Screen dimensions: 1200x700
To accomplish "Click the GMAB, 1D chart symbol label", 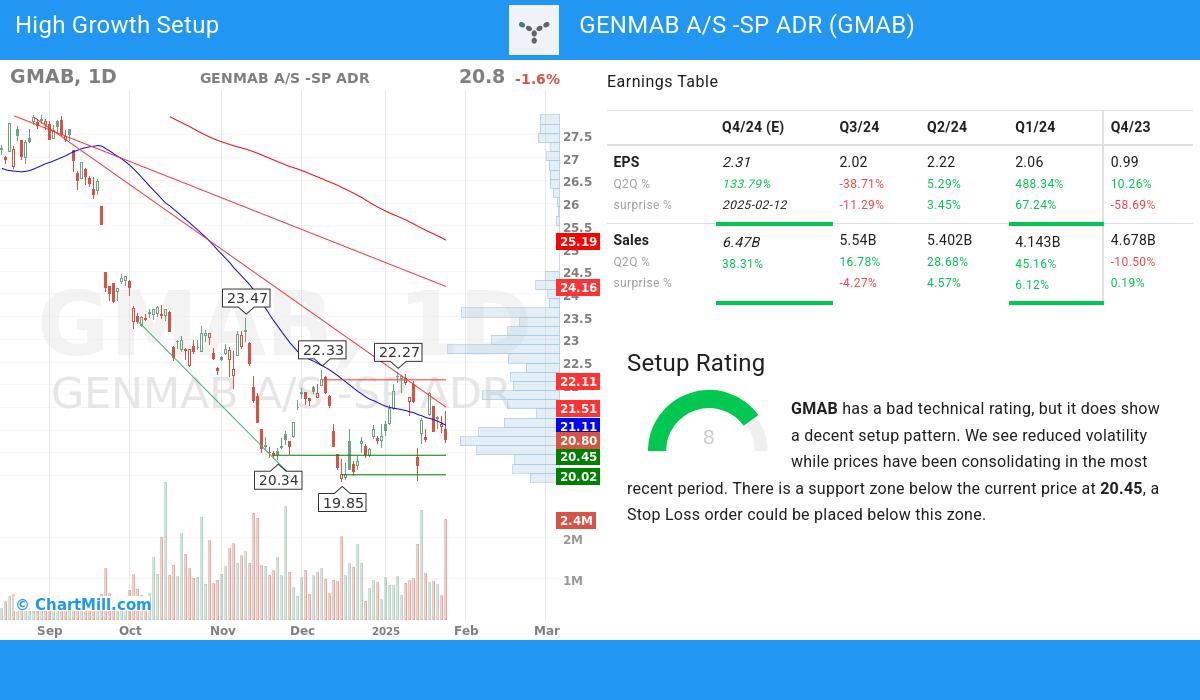I will pyautogui.click(x=63, y=77).
